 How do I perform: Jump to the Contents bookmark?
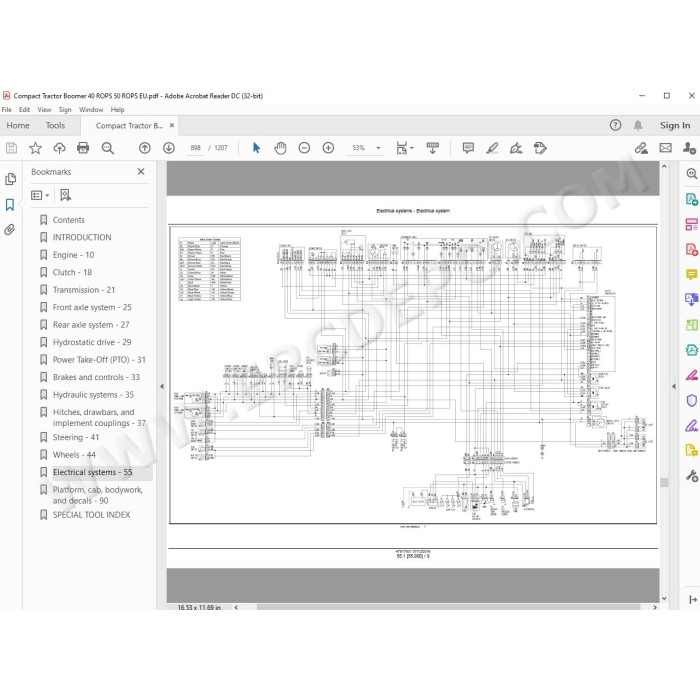click(68, 220)
